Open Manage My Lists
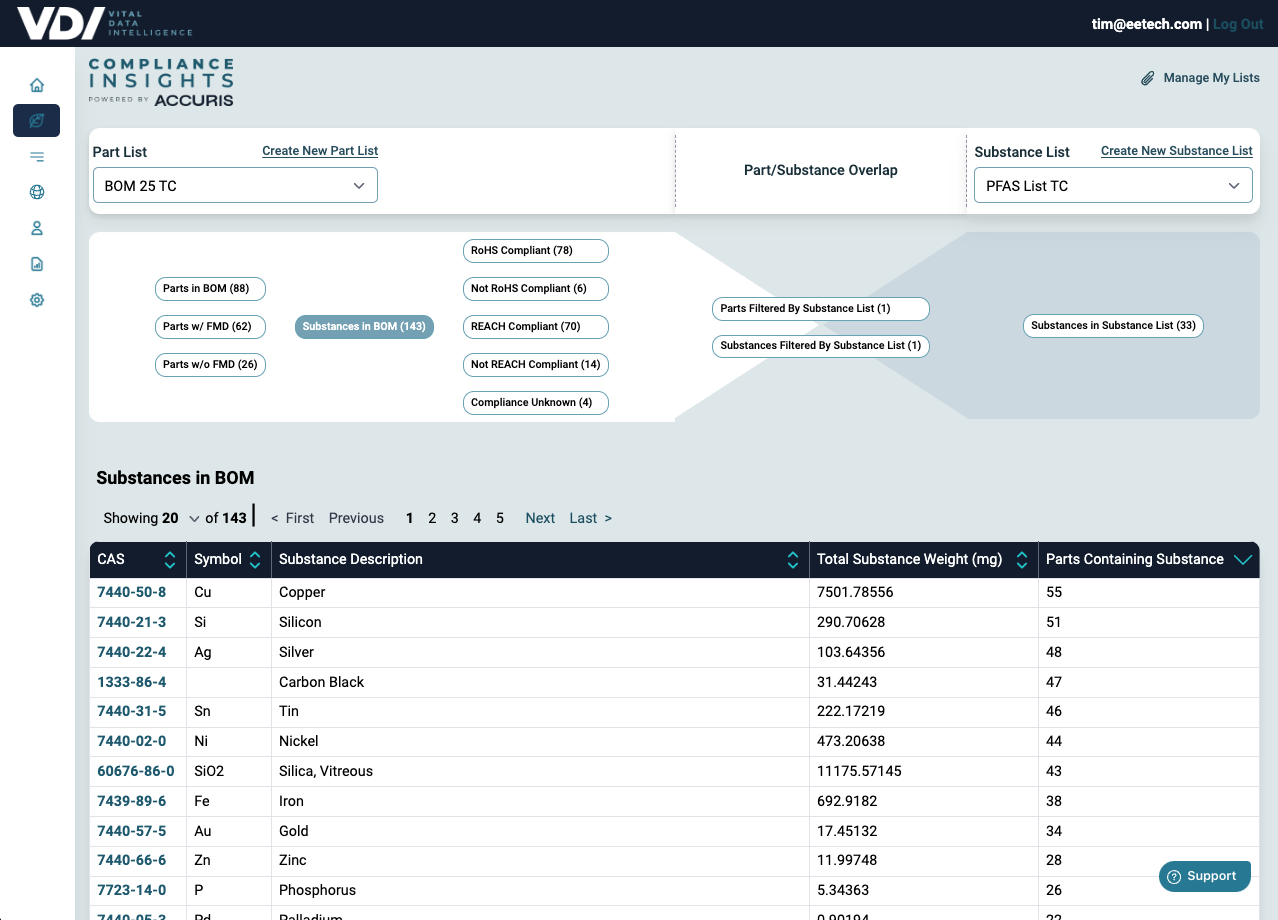Screen dimensions: 1278x920 [x=1211, y=78]
